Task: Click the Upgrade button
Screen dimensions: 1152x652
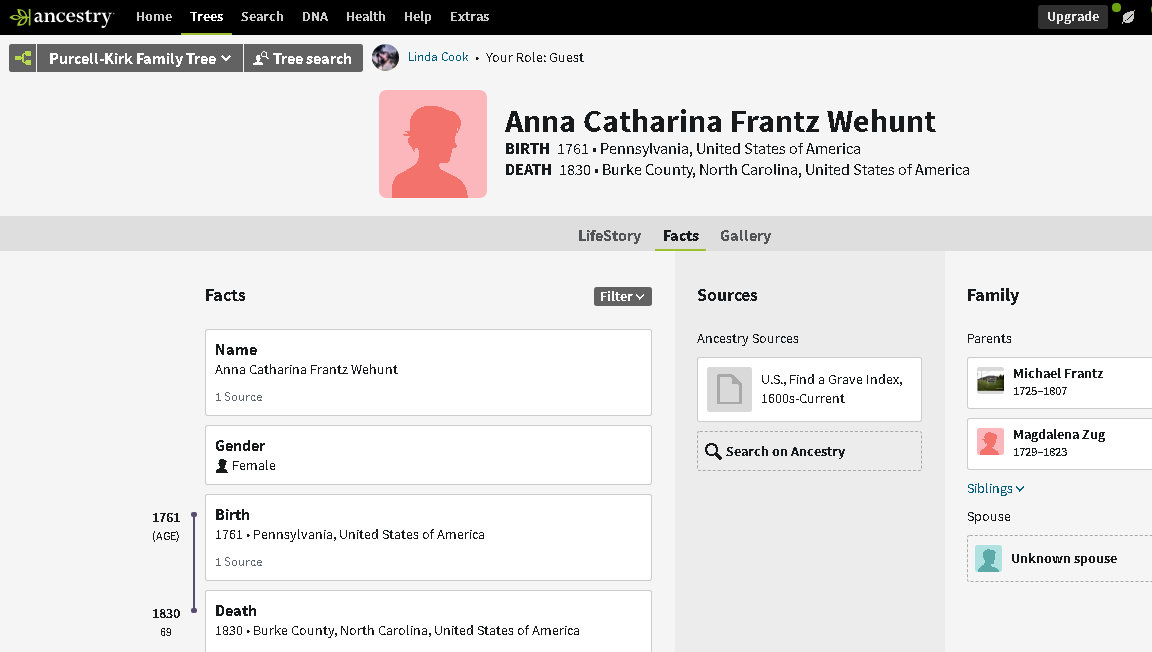Action: tap(1072, 17)
